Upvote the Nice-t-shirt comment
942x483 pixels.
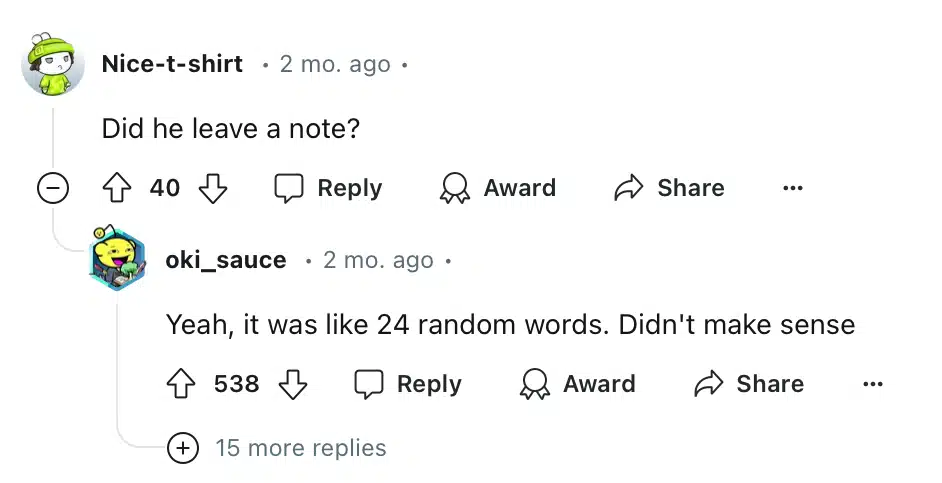tap(117, 188)
